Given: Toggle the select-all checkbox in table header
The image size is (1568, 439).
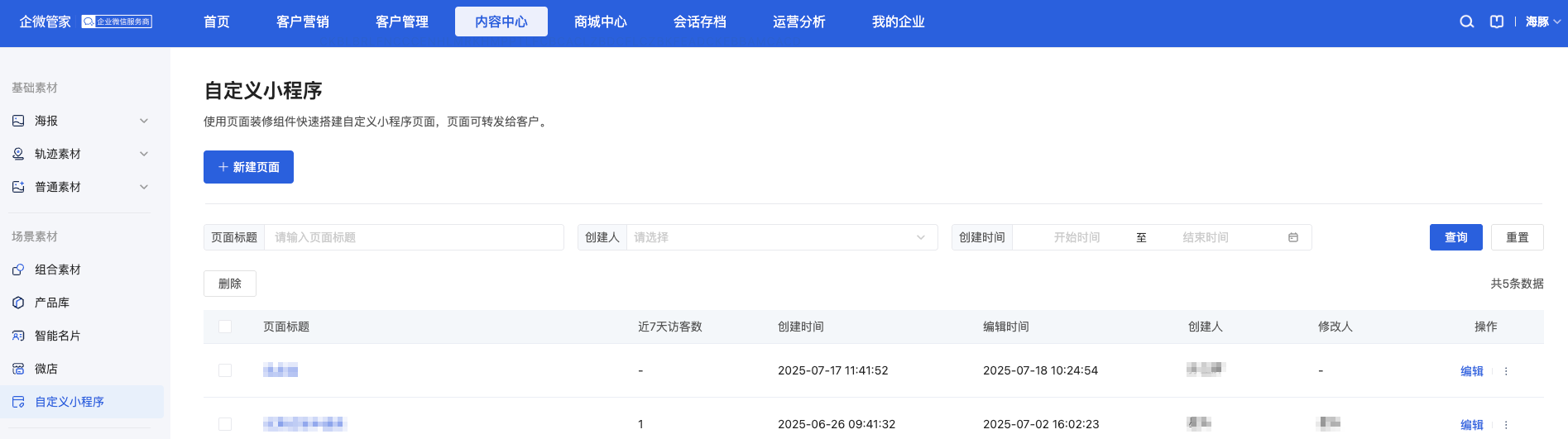Looking at the screenshot, I should tap(225, 327).
